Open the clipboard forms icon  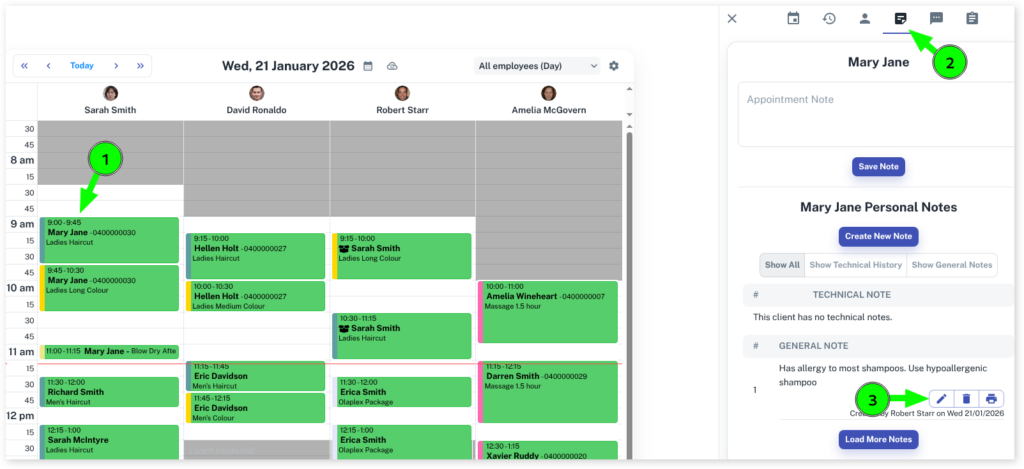972,18
